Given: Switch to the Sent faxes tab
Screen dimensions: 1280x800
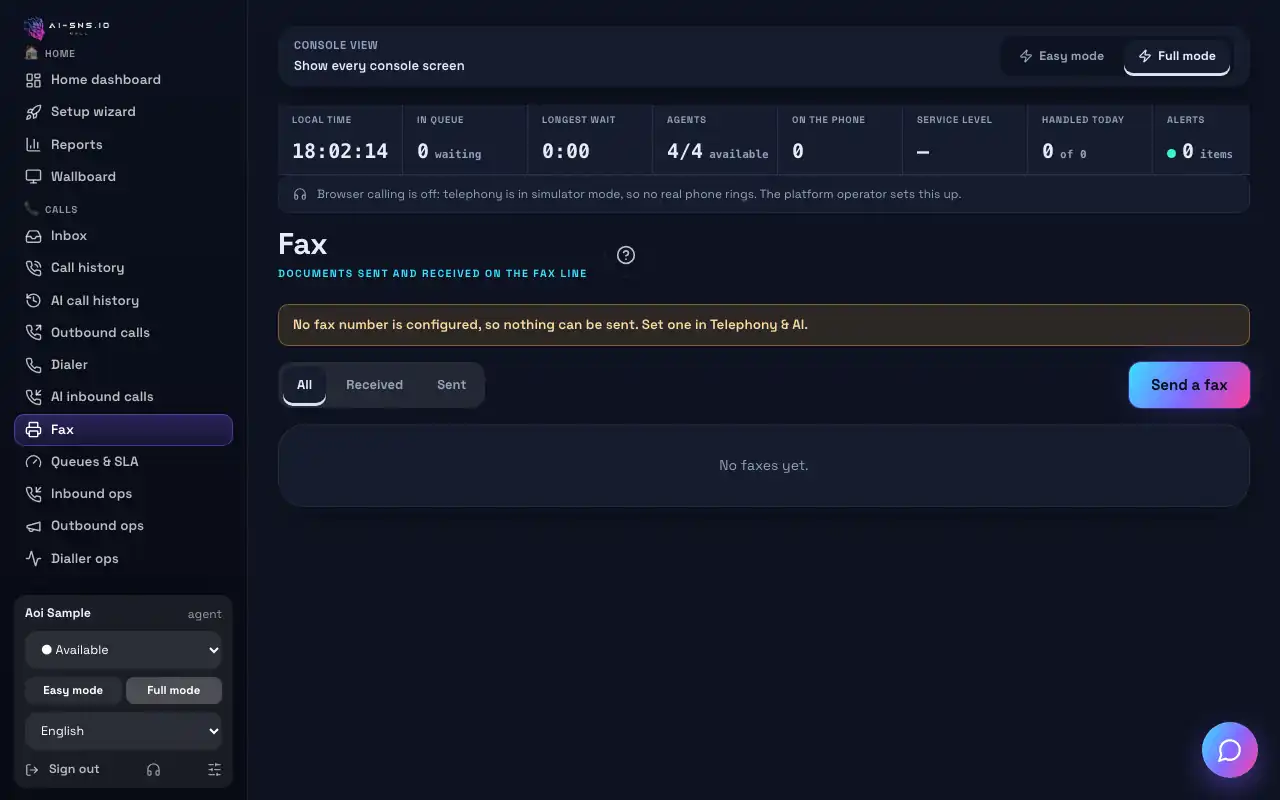Looking at the screenshot, I should (x=452, y=385).
